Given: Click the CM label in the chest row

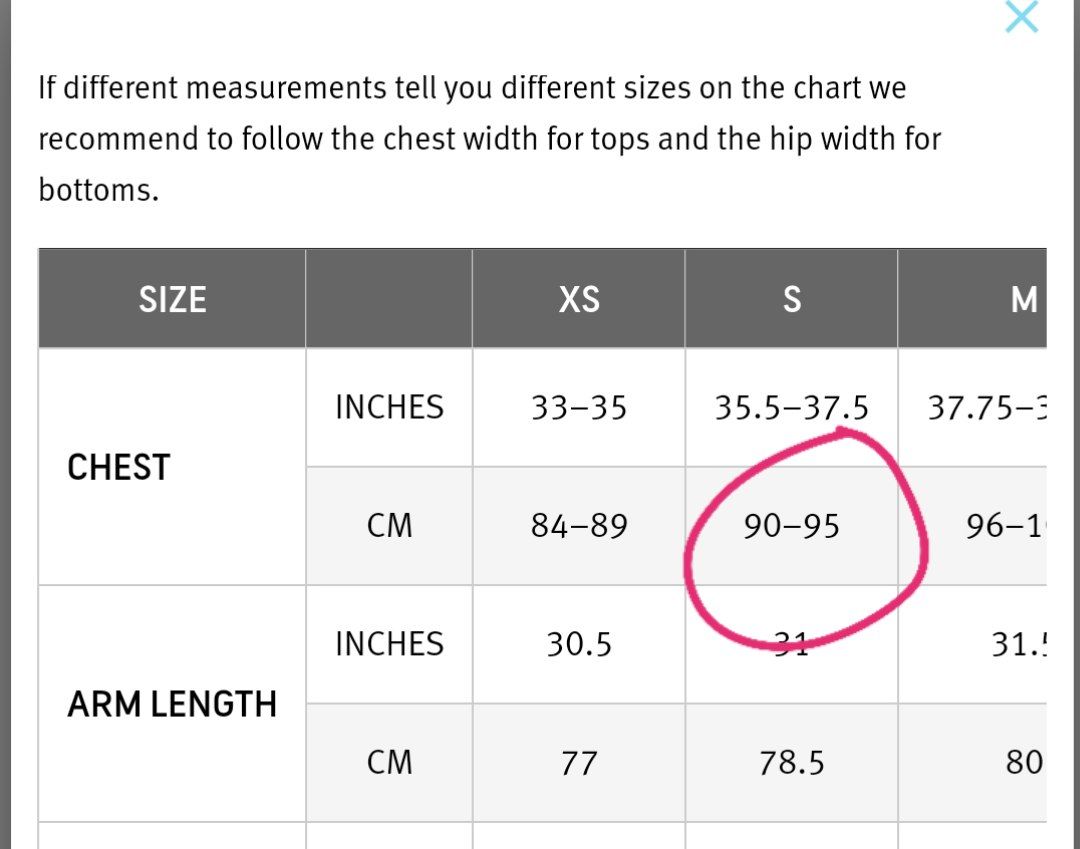Looking at the screenshot, I should 389,526.
